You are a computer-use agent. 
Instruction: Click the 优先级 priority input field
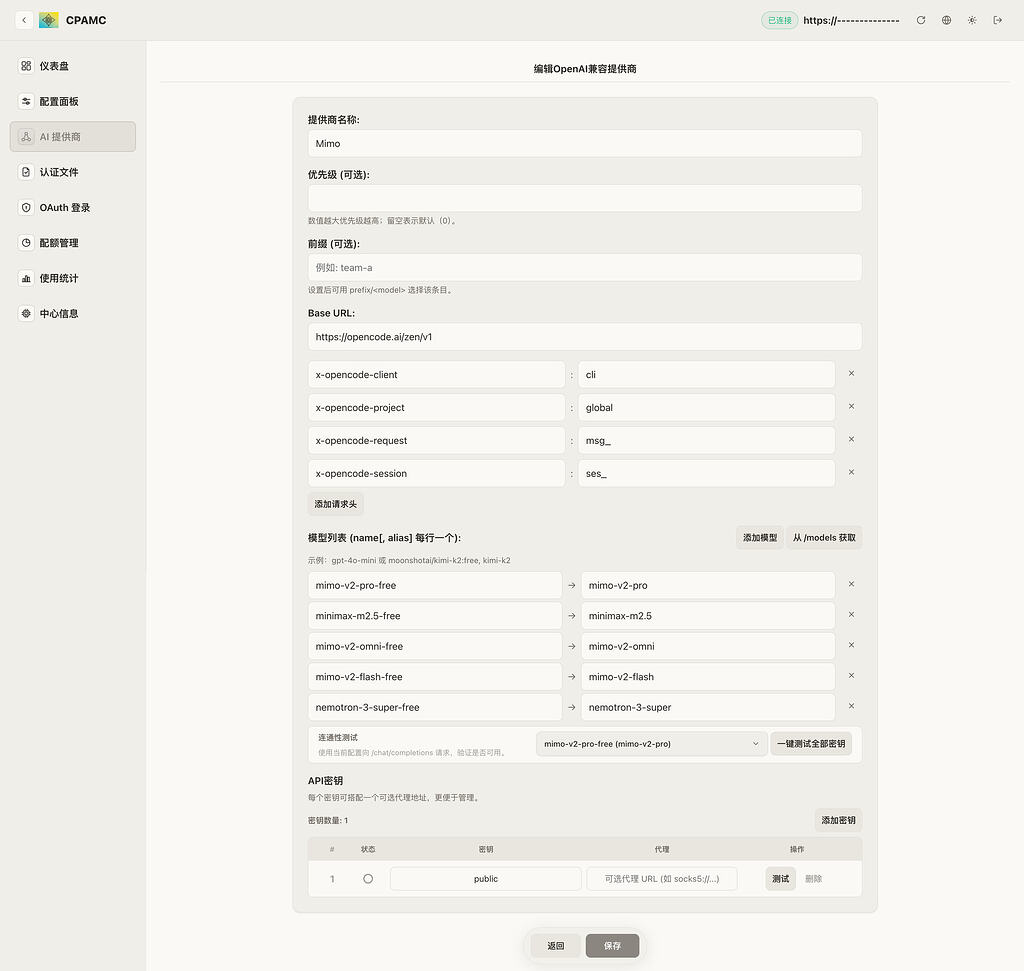(x=584, y=199)
